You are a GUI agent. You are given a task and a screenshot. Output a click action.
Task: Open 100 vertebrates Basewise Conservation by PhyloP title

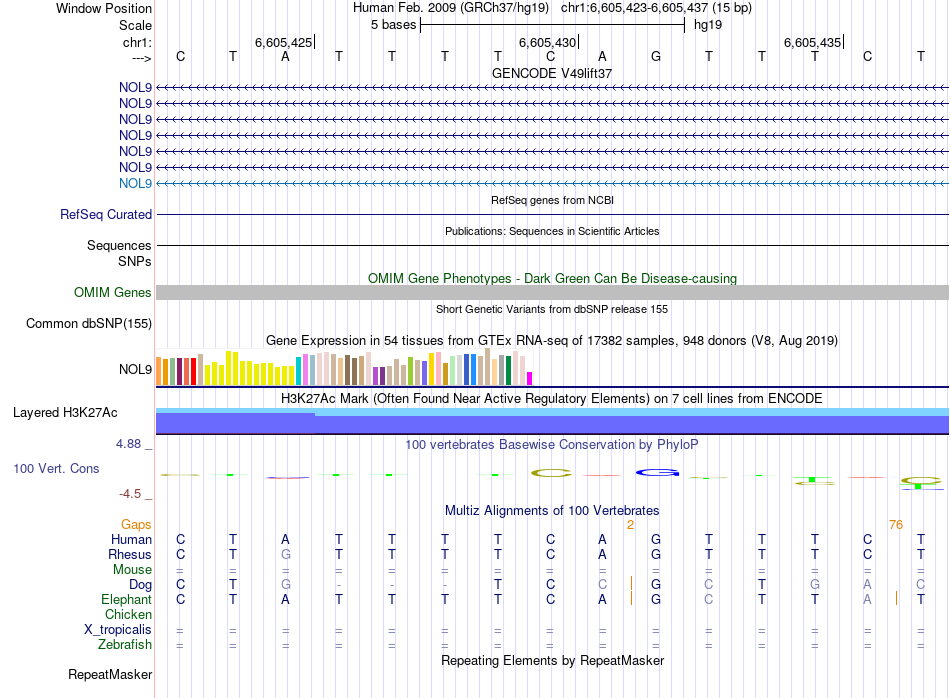pyautogui.click(x=552, y=445)
